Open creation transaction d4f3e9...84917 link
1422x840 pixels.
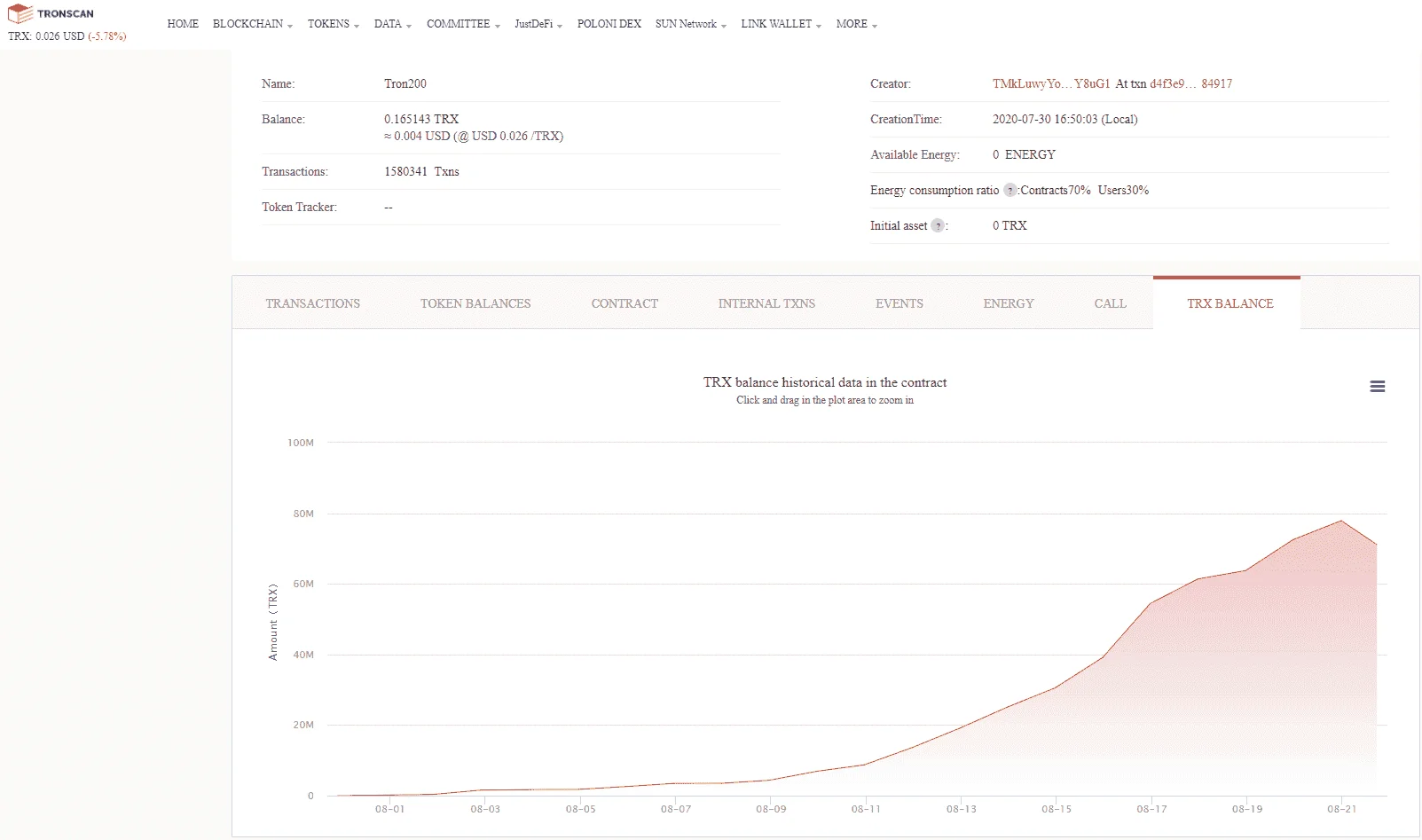pyautogui.click(x=1191, y=84)
